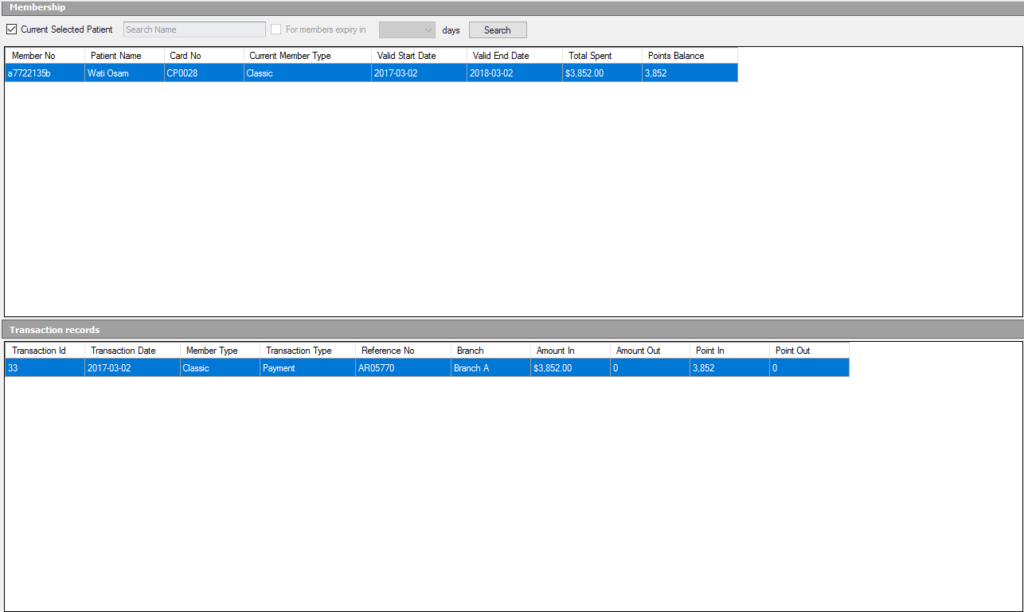Viewport: 1024px width, 612px height.
Task: Uncheck the Current Selected Patient checkbox
Action: click(12, 29)
